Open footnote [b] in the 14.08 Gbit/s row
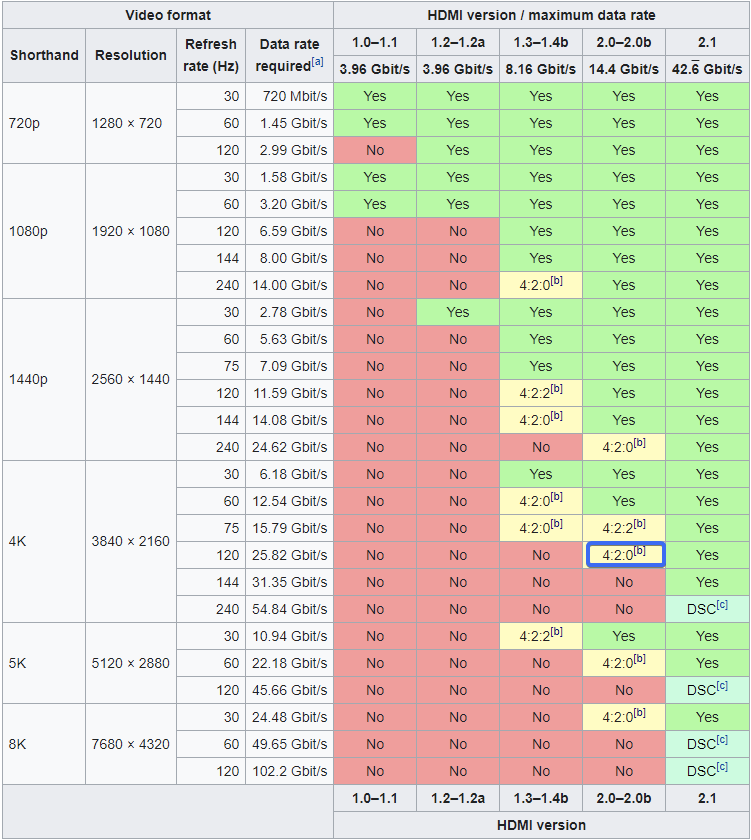 coord(557,416)
